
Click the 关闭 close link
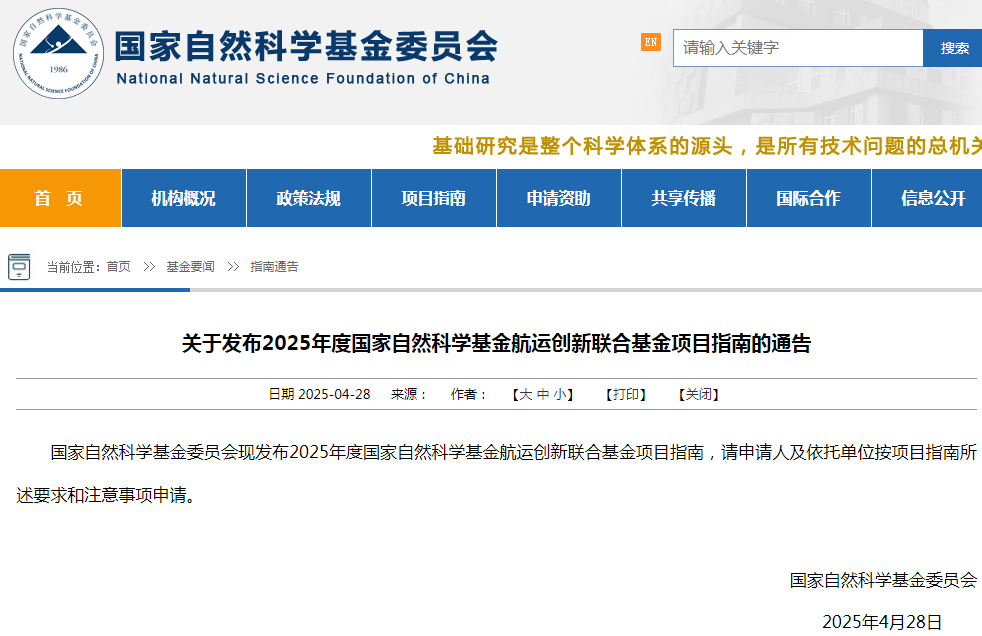(699, 394)
